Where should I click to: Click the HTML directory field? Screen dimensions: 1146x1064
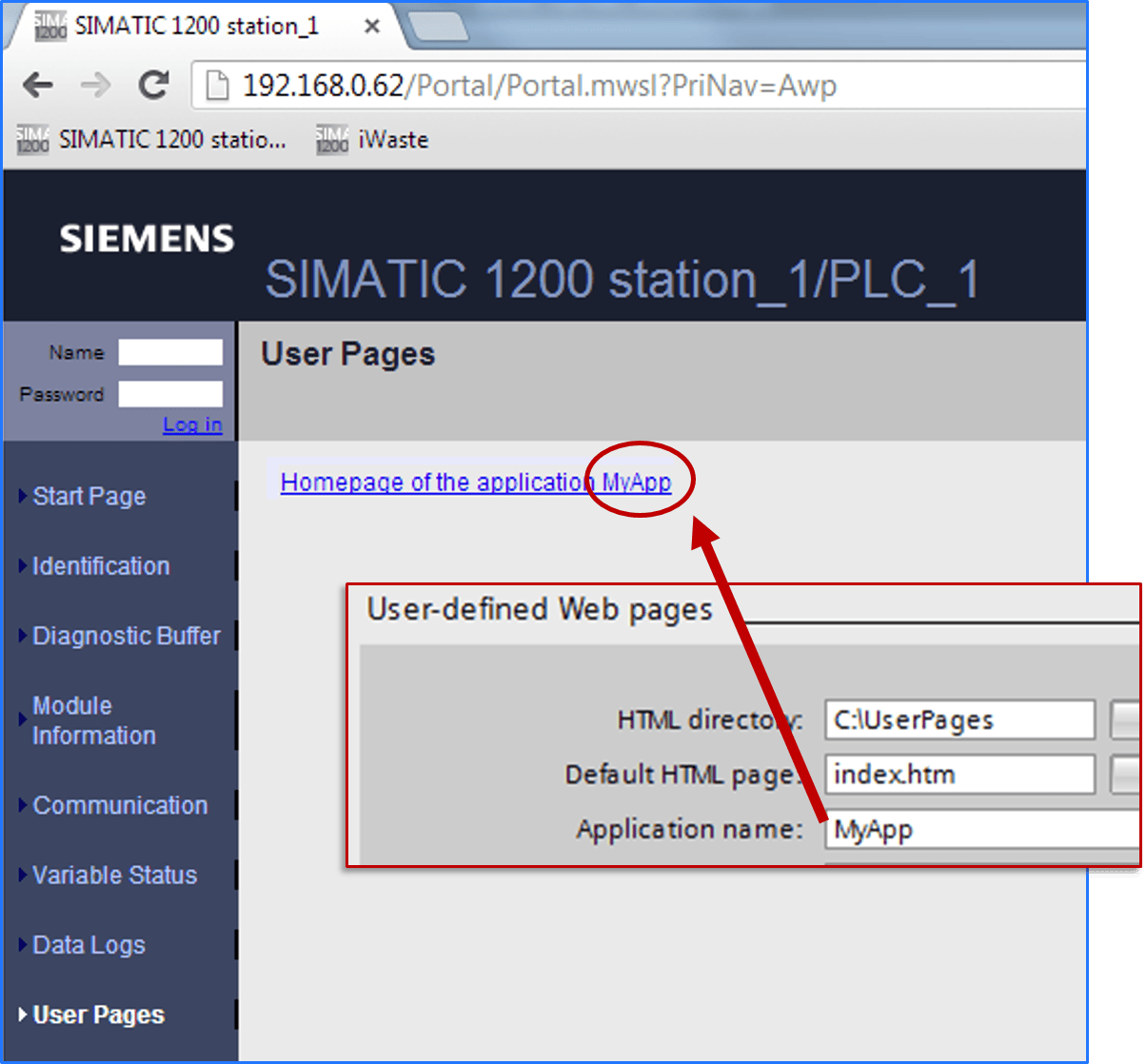click(959, 719)
